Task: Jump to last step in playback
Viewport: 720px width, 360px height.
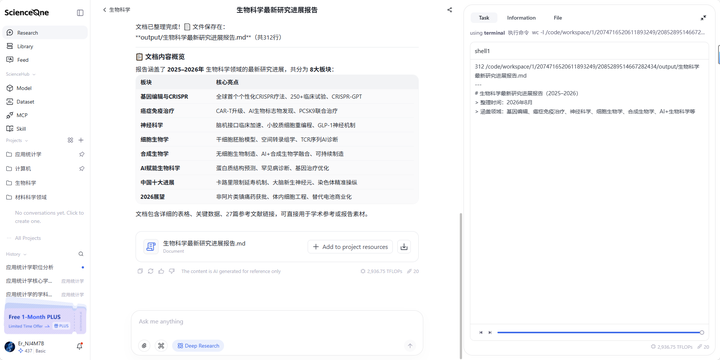Action: point(490,332)
